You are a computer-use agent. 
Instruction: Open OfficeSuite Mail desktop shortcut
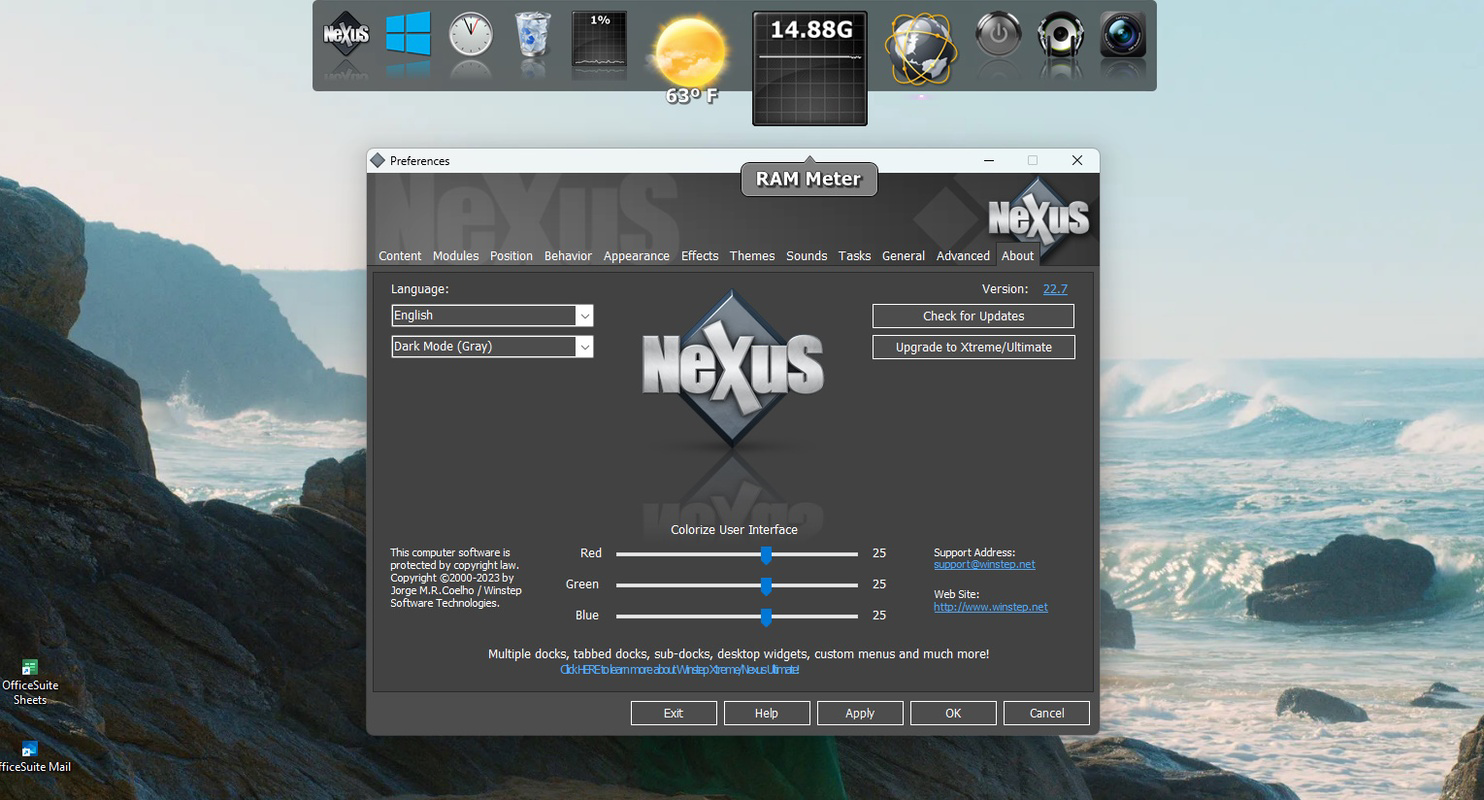tap(30, 757)
